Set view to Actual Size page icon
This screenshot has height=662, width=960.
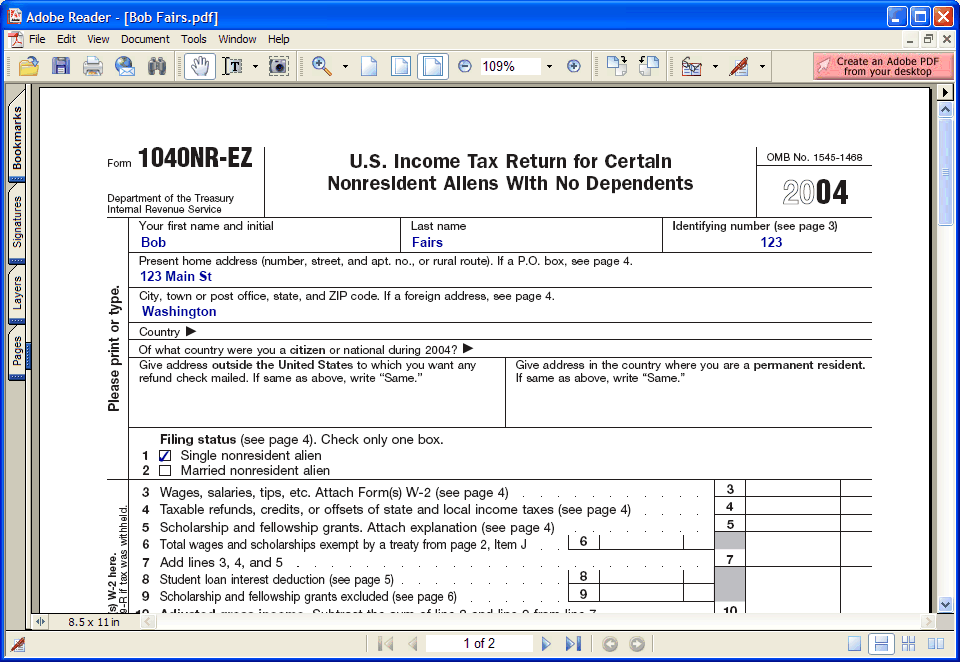(x=369, y=66)
